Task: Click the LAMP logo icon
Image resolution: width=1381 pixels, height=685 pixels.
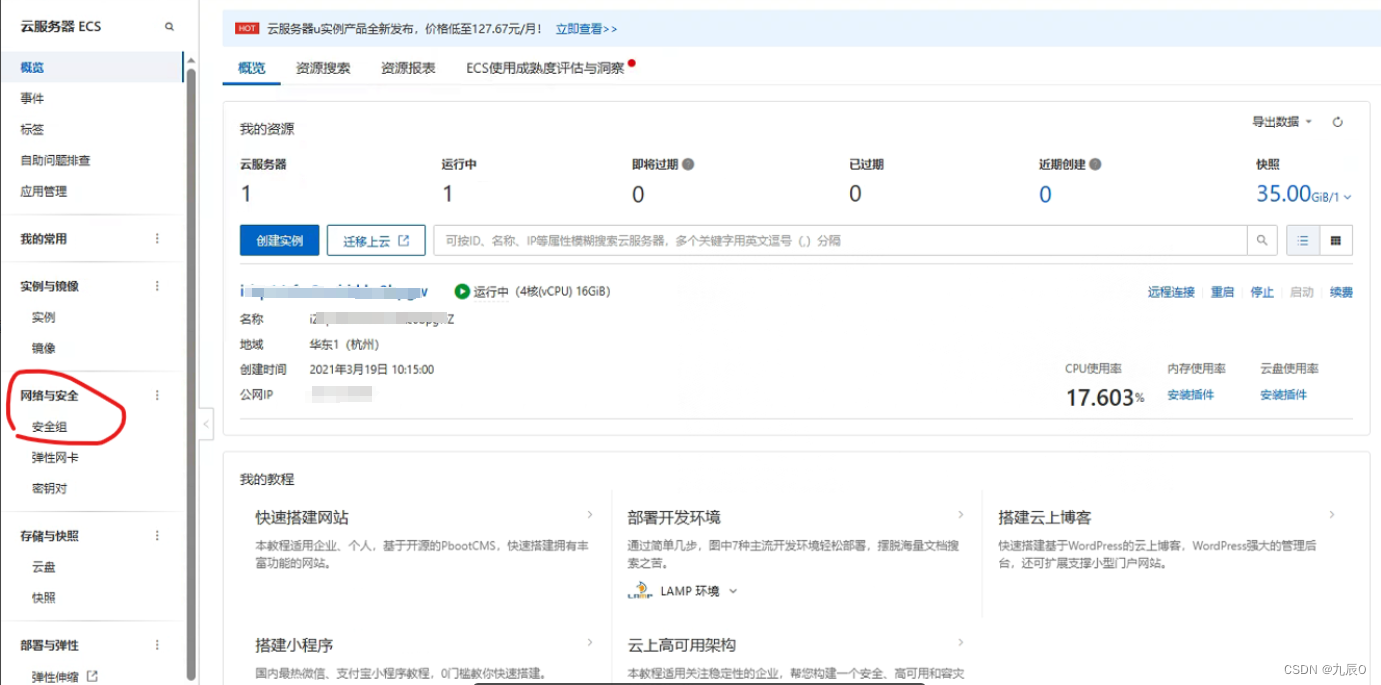Action: click(x=640, y=592)
